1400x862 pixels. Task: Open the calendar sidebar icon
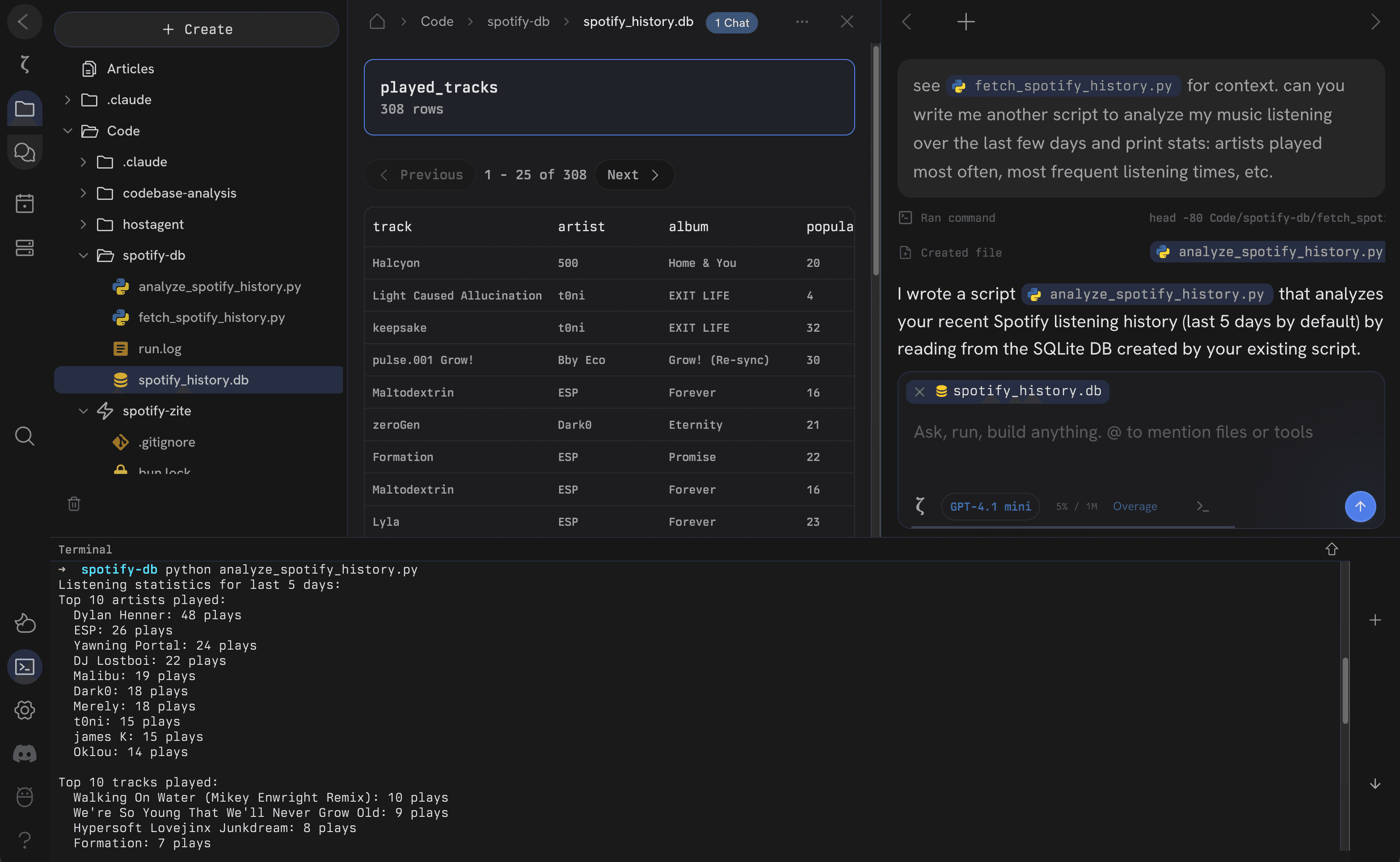(x=25, y=203)
